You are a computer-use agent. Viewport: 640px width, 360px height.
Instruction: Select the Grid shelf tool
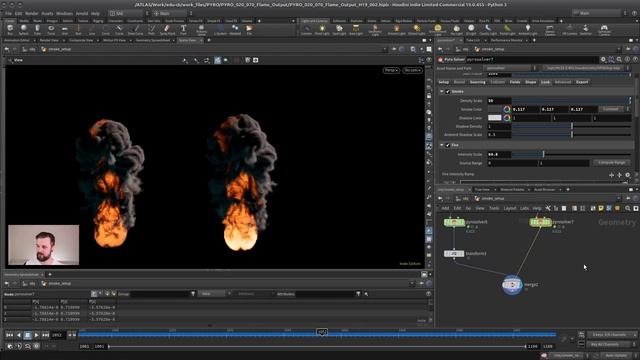[x=64, y=29]
